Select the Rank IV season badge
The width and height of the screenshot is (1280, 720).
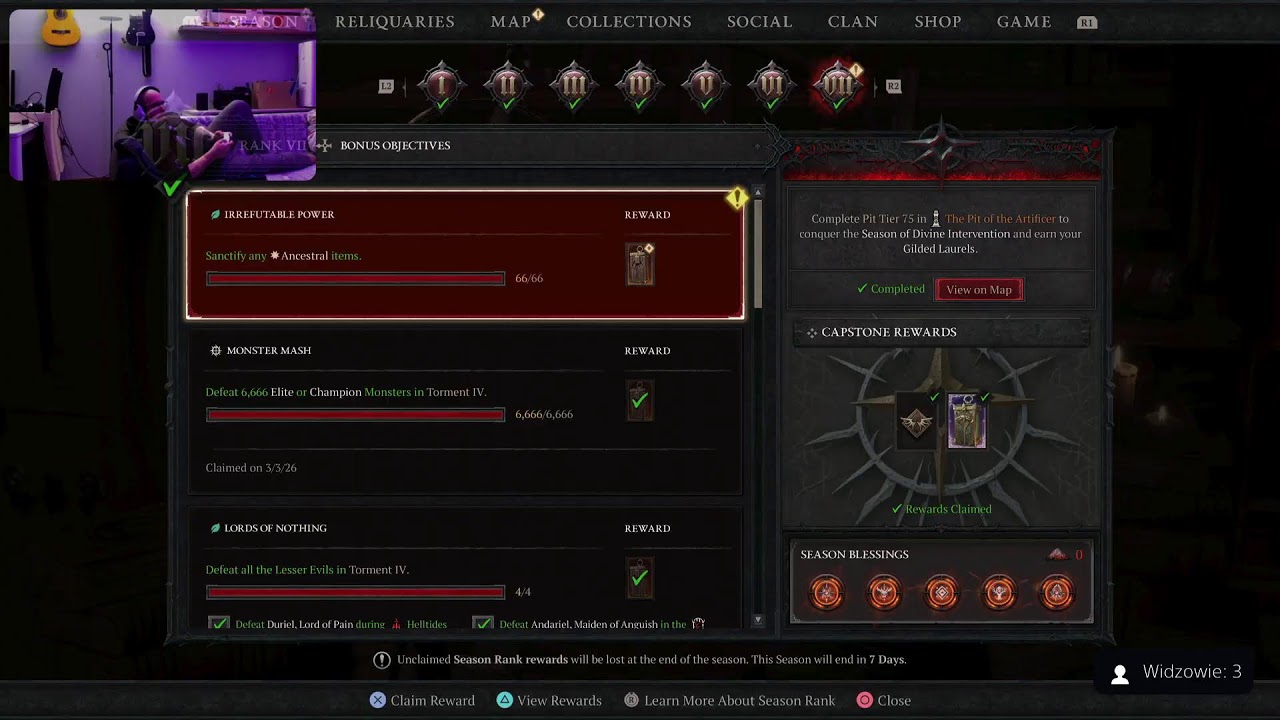[639, 86]
